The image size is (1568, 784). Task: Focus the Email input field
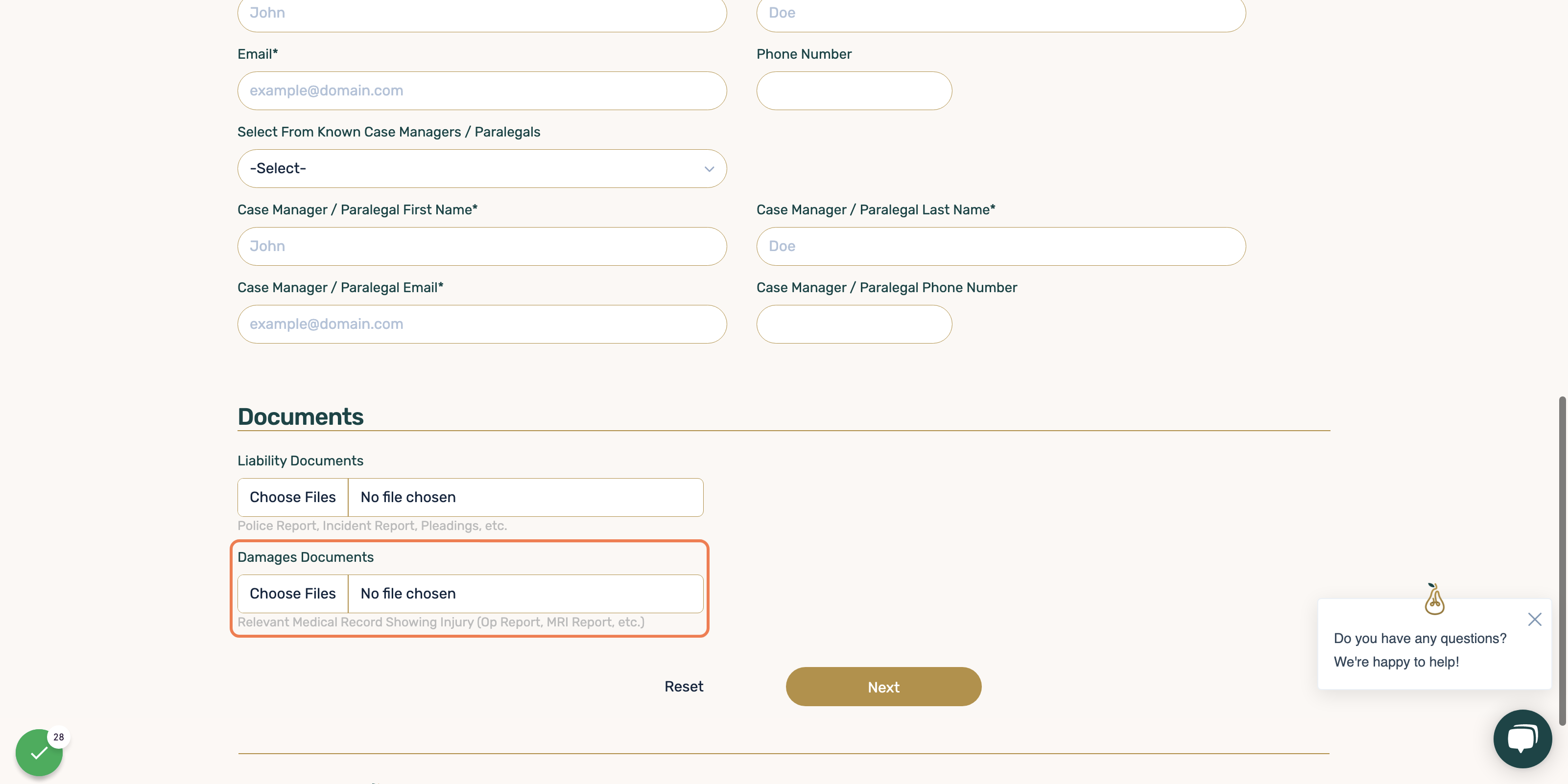(482, 91)
